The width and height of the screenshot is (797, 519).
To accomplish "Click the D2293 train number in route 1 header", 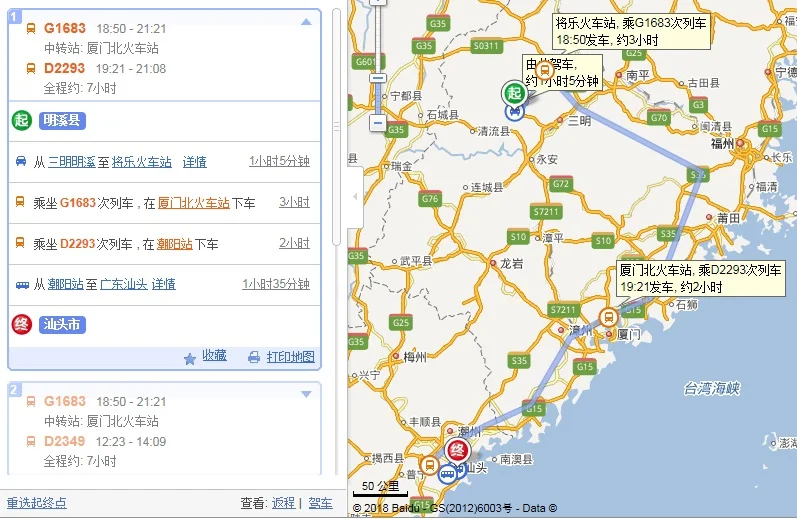I will (x=65, y=68).
